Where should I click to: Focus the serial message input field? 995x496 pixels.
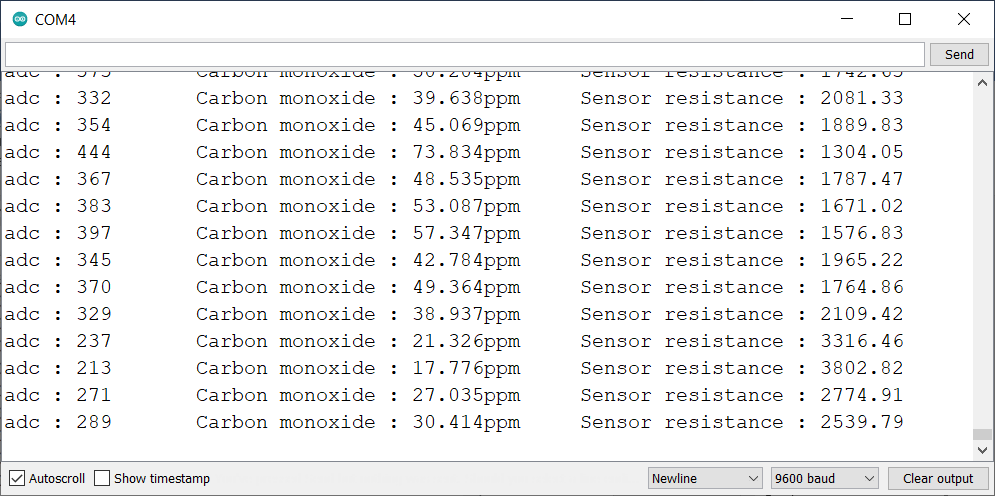click(x=465, y=55)
